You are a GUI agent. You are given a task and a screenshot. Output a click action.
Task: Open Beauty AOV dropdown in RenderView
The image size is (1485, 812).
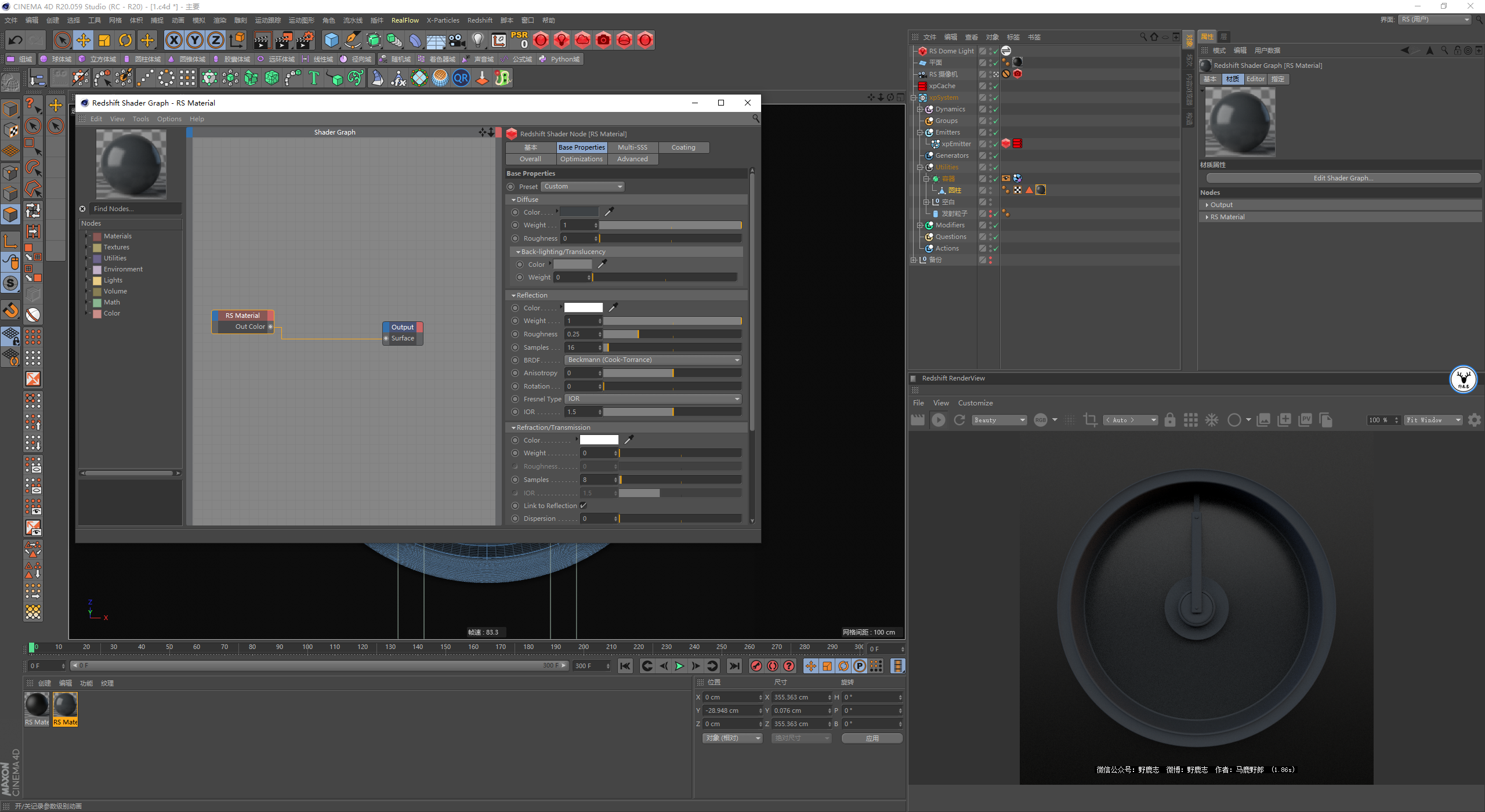click(1000, 420)
